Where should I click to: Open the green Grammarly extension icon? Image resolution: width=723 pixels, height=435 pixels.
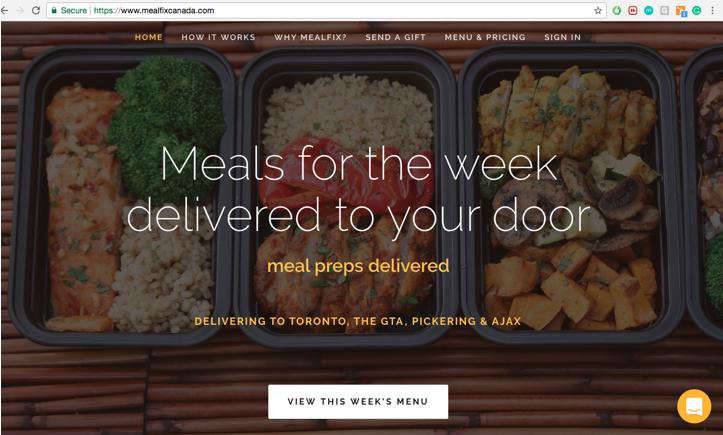(x=697, y=11)
